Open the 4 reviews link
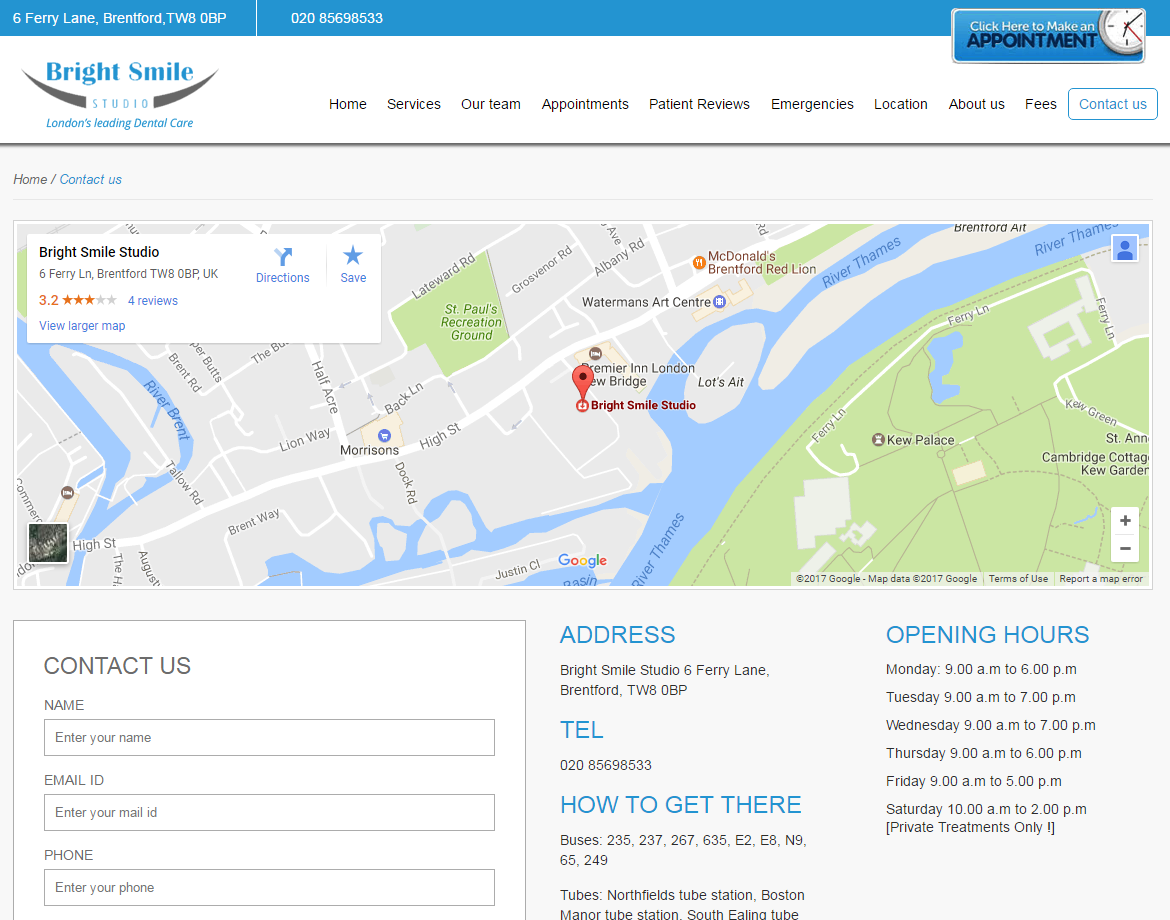The image size is (1170, 920). pos(153,301)
